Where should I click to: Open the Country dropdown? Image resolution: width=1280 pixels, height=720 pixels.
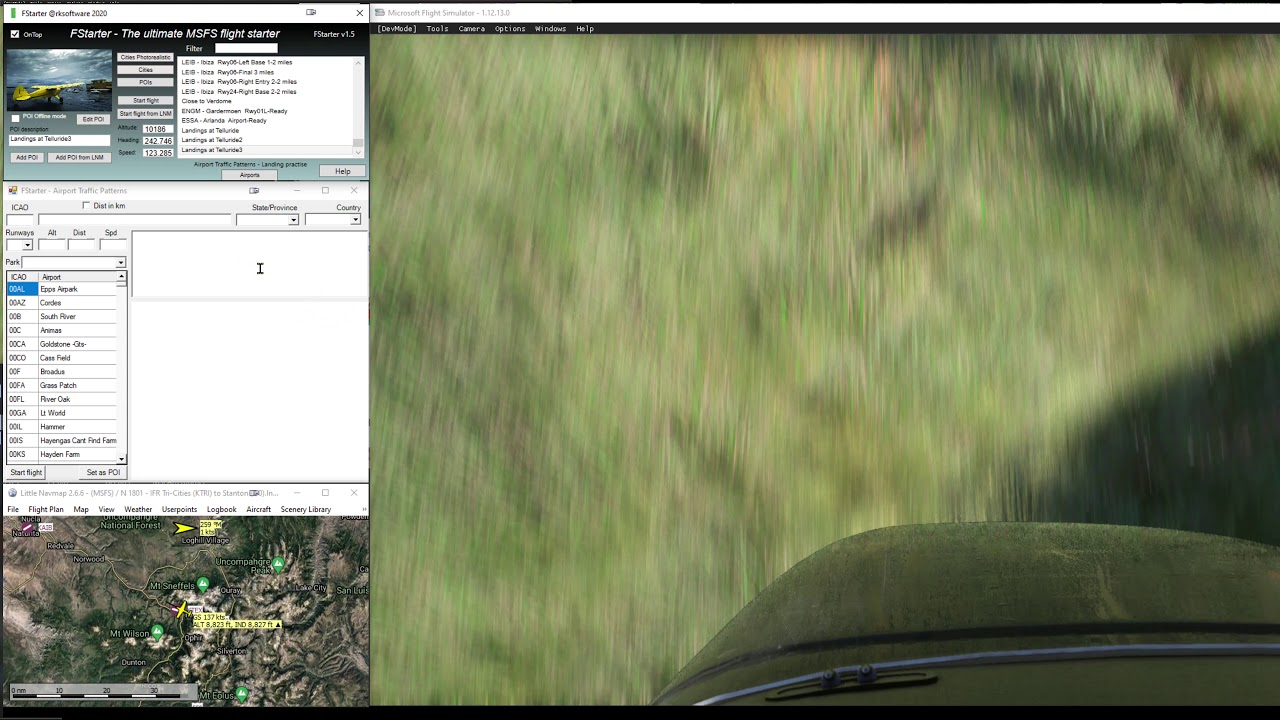(x=355, y=220)
